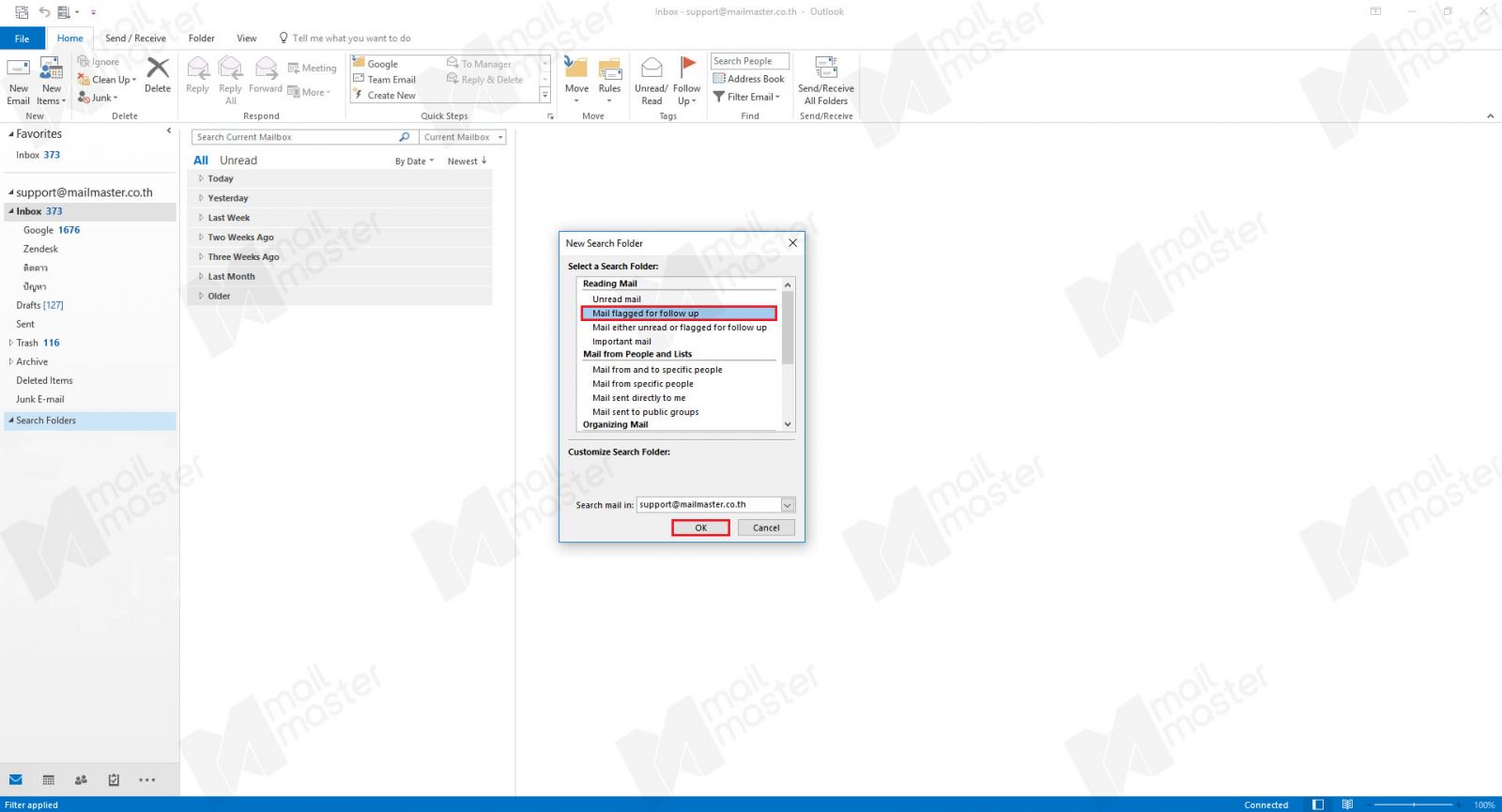Collapse the Favorites section
This screenshot has width=1502, height=812.
(x=11, y=134)
